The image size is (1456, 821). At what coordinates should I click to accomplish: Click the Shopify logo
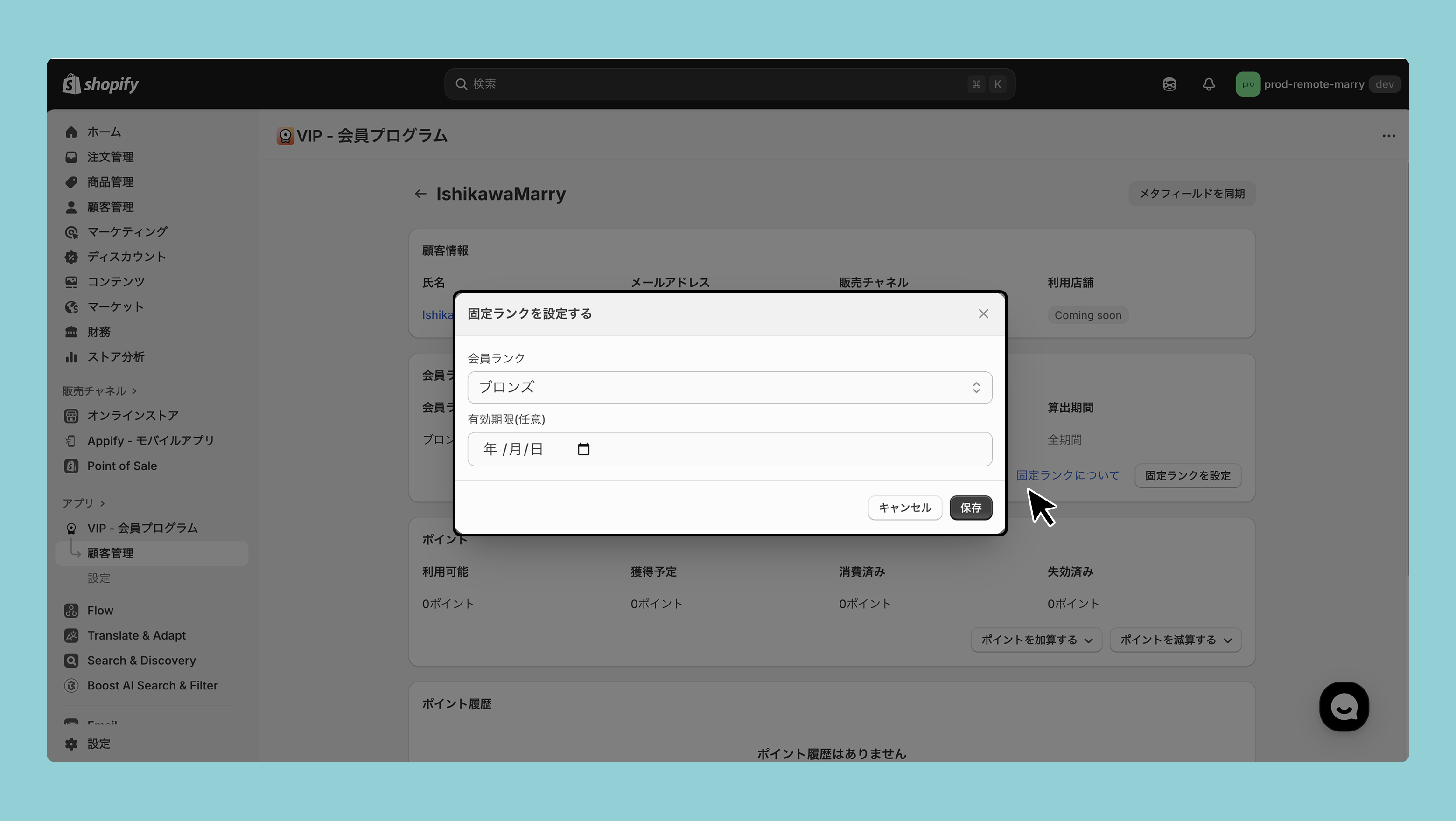pyautogui.click(x=101, y=84)
